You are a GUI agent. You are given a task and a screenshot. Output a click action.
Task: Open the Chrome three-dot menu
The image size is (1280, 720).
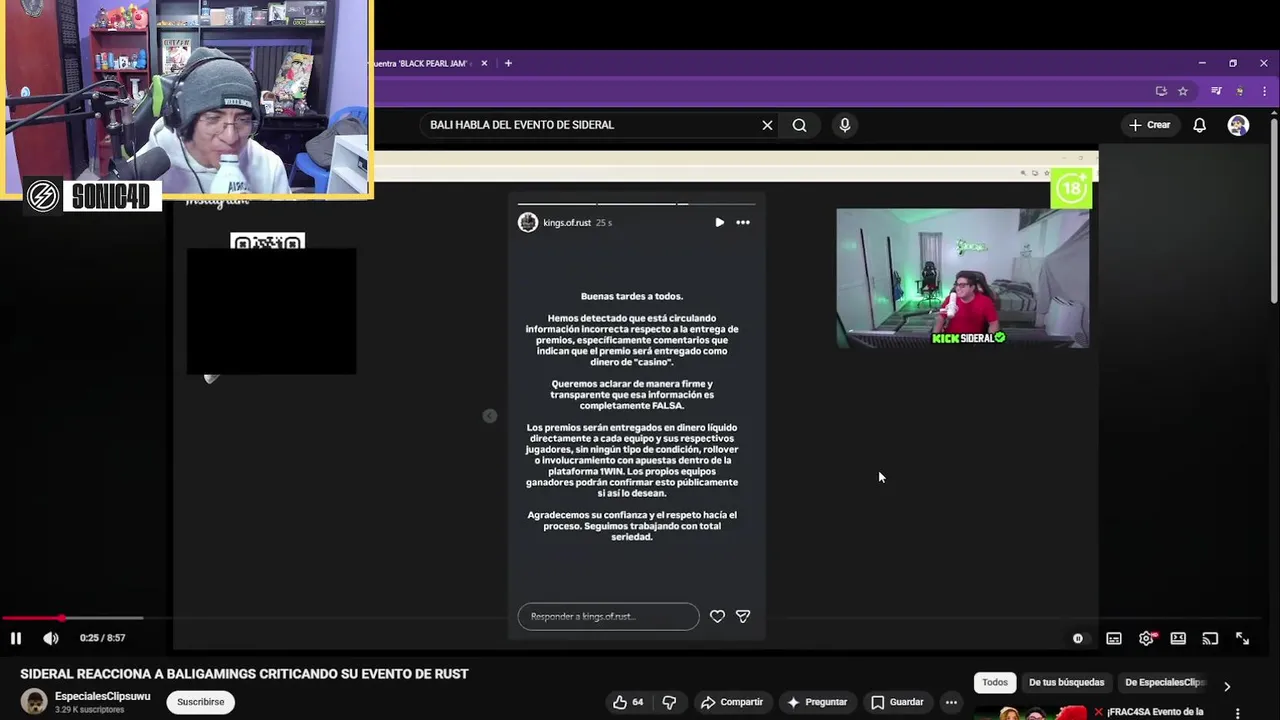tap(1264, 91)
